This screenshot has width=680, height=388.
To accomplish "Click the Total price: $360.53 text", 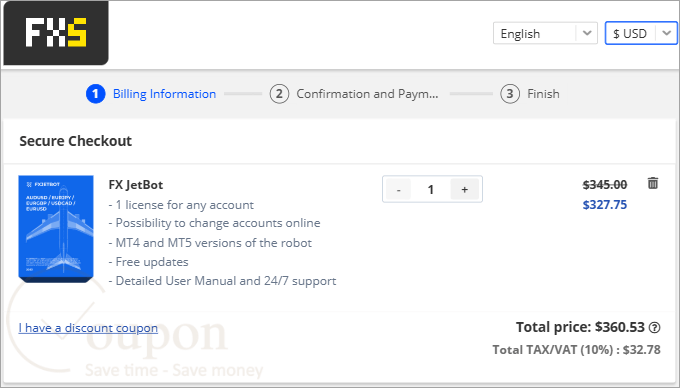I will (x=580, y=327).
